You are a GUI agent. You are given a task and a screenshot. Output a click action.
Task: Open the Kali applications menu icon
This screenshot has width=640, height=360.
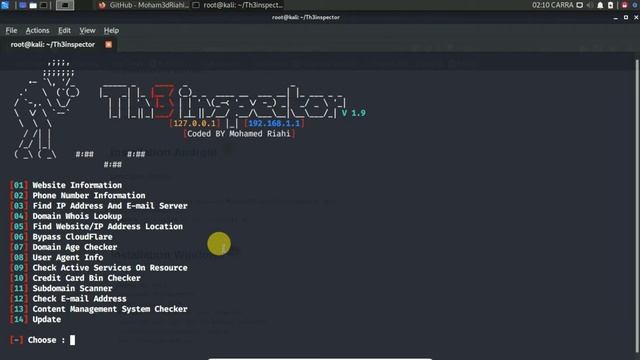tap(4, 5)
